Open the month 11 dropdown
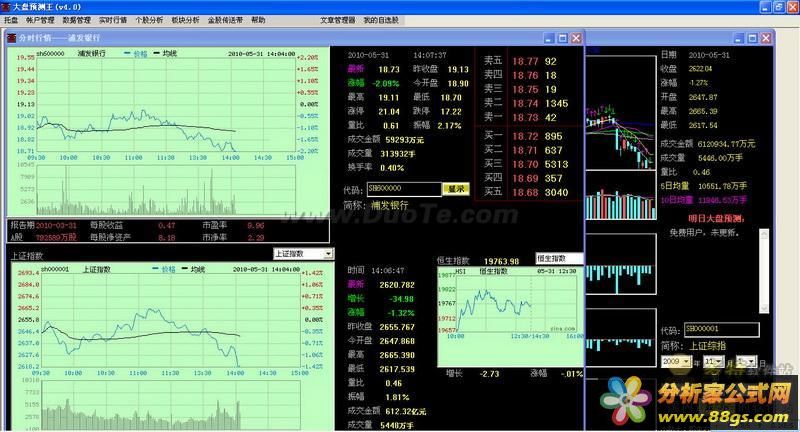Viewport: 800px width, 432px height. click(x=719, y=361)
